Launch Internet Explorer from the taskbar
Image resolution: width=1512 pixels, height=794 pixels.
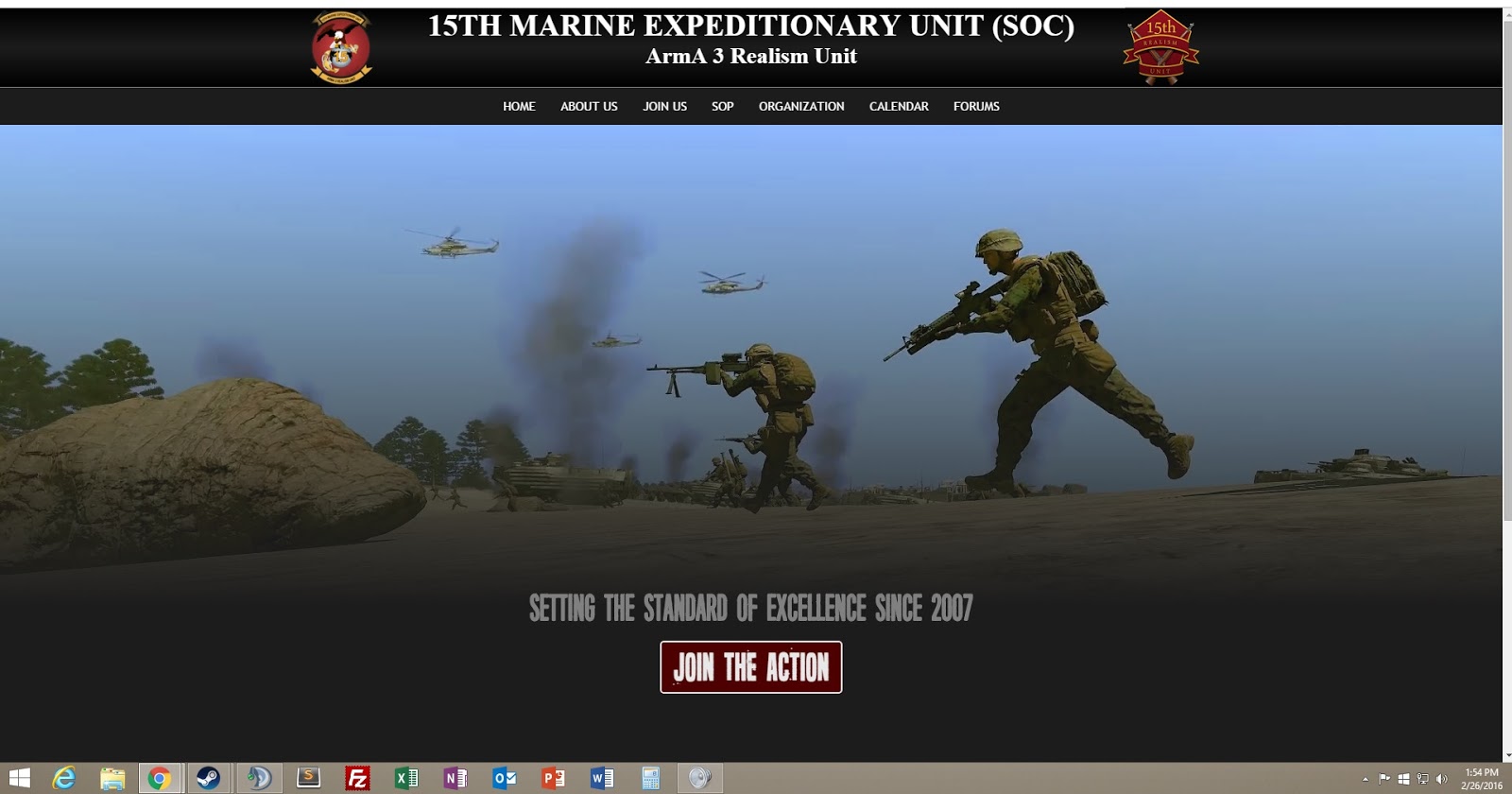[63, 778]
